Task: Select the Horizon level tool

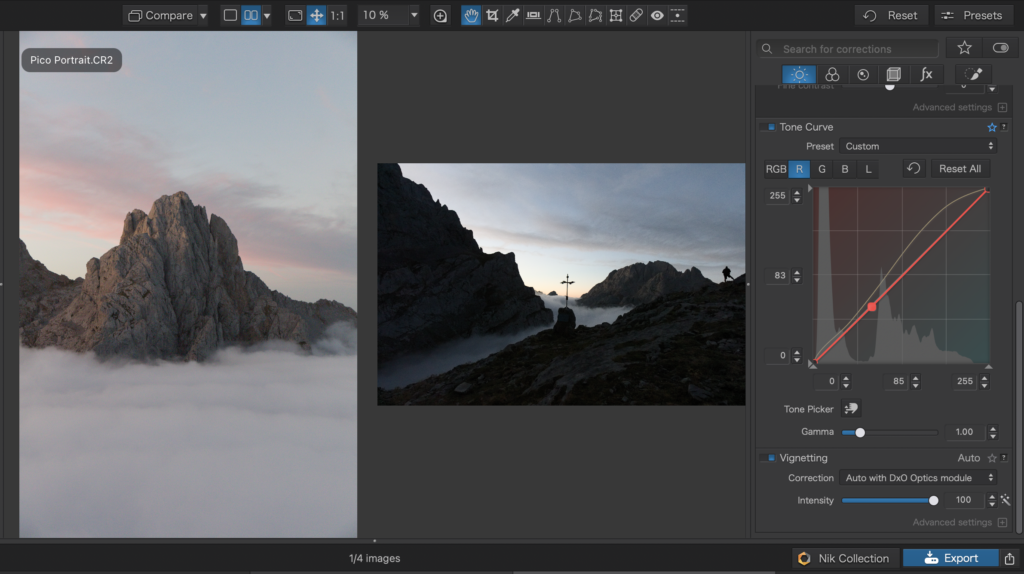Action: pyautogui.click(x=534, y=15)
